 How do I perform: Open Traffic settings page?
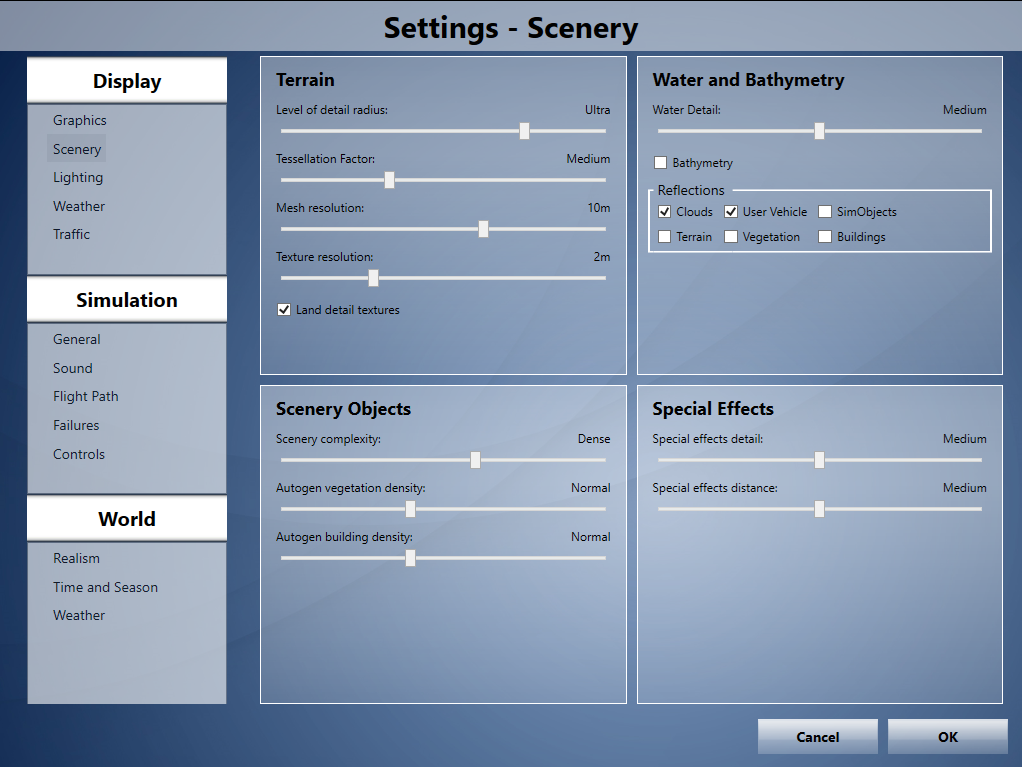click(x=72, y=234)
